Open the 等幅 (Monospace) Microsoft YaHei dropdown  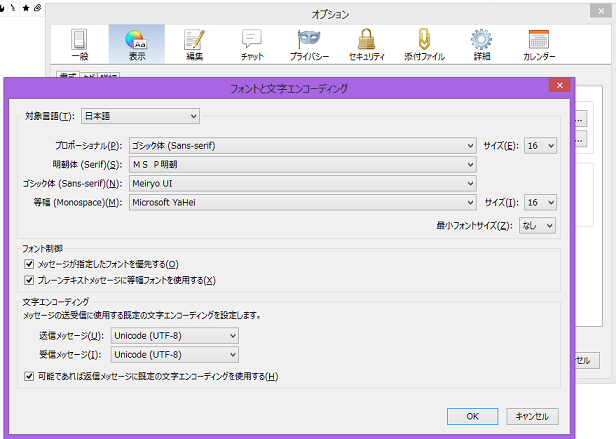[x=302, y=202]
